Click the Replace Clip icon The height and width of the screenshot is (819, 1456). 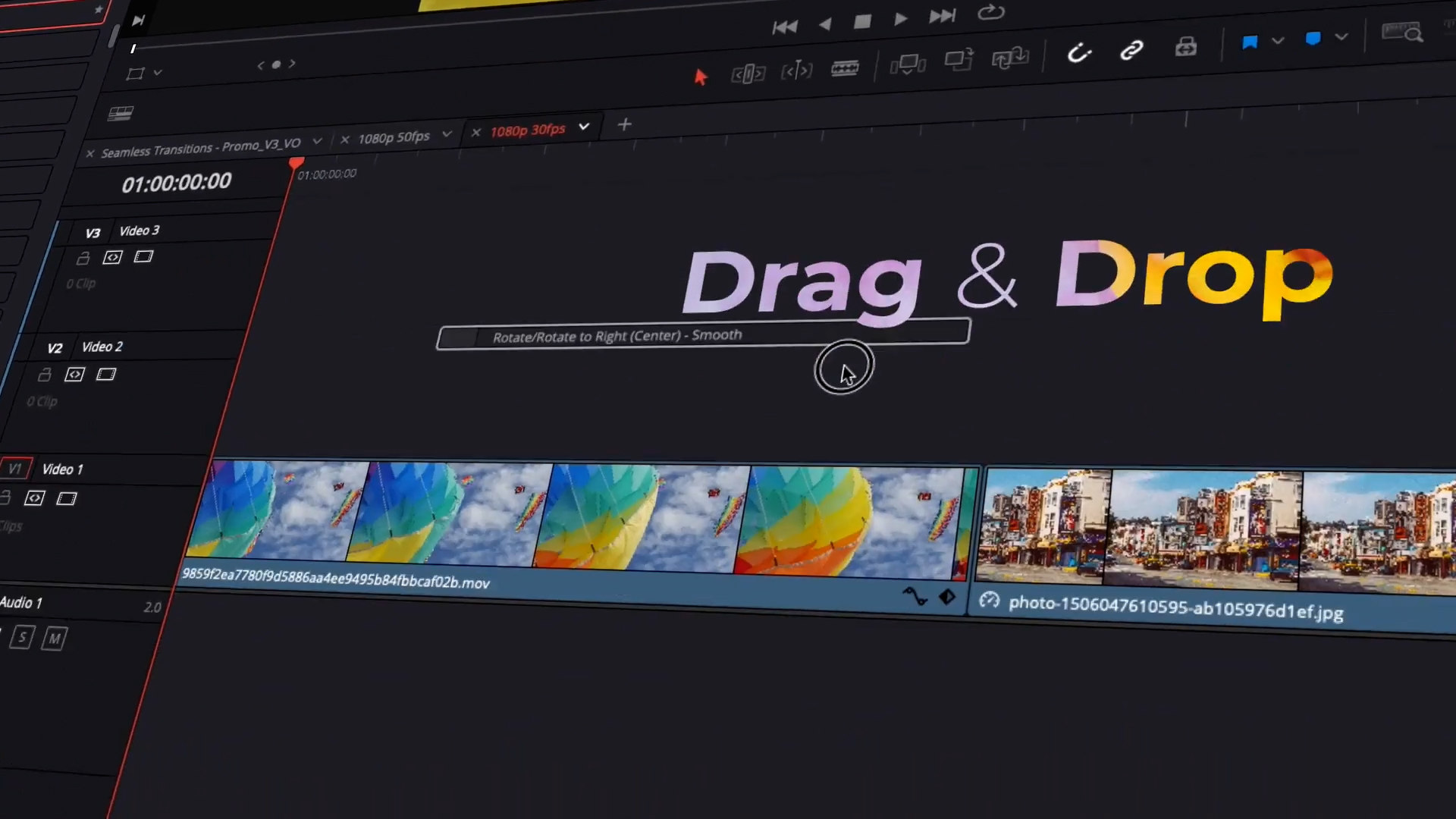[1009, 58]
